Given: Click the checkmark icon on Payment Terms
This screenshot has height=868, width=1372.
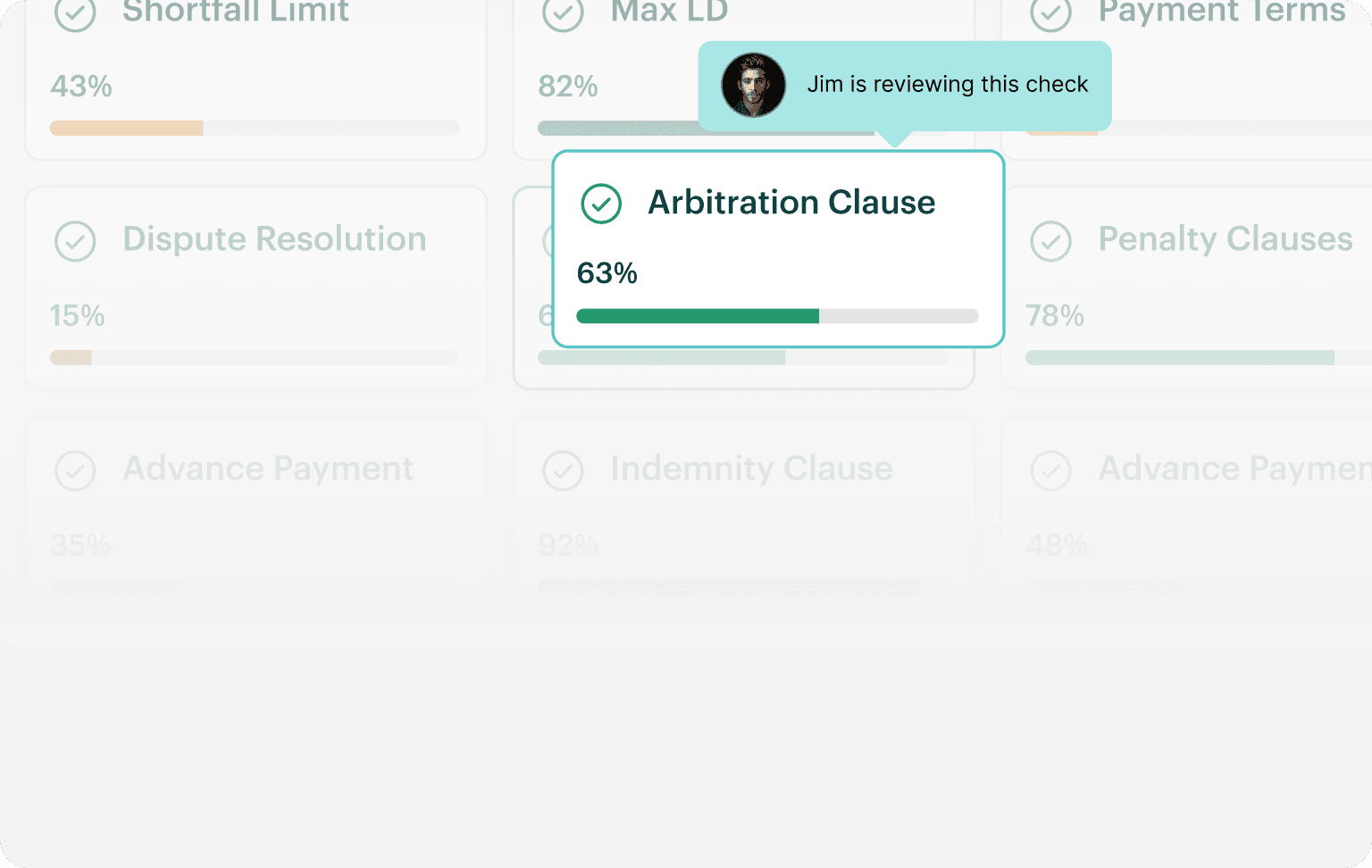Looking at the screenshot, I should click(1050, 14).
